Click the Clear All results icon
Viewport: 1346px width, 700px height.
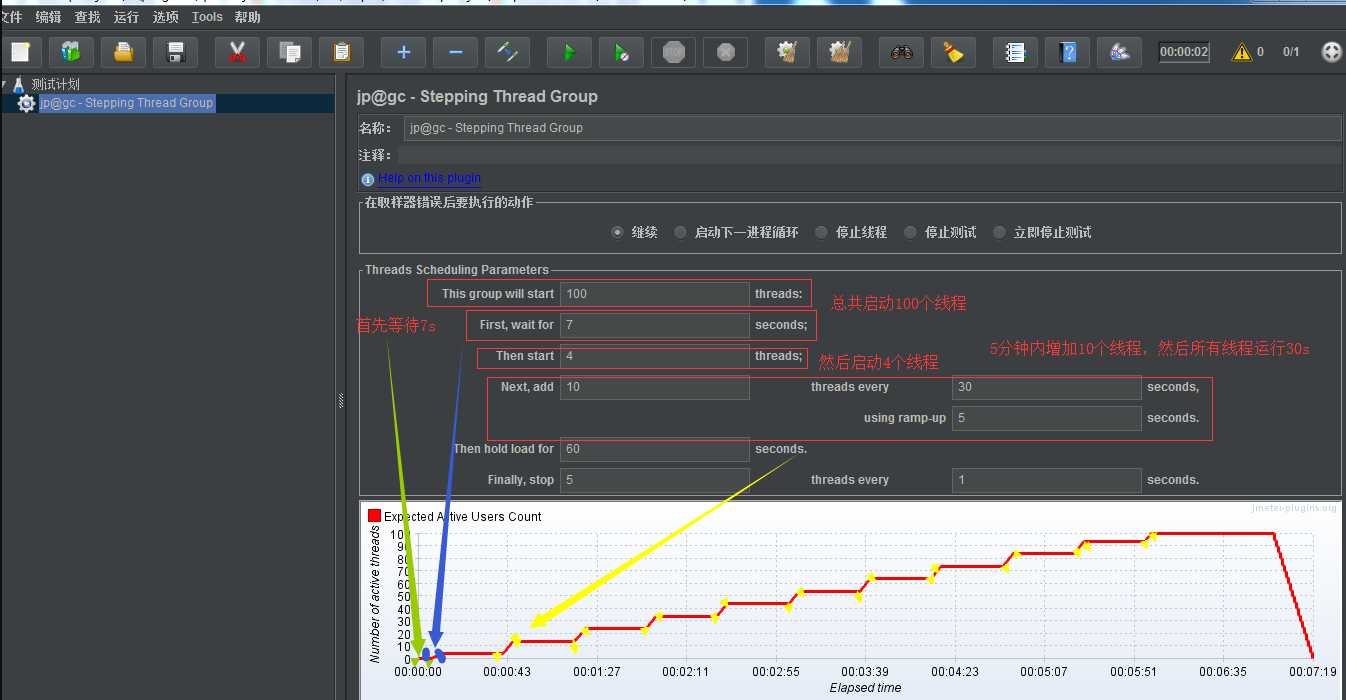click(839, 52)
